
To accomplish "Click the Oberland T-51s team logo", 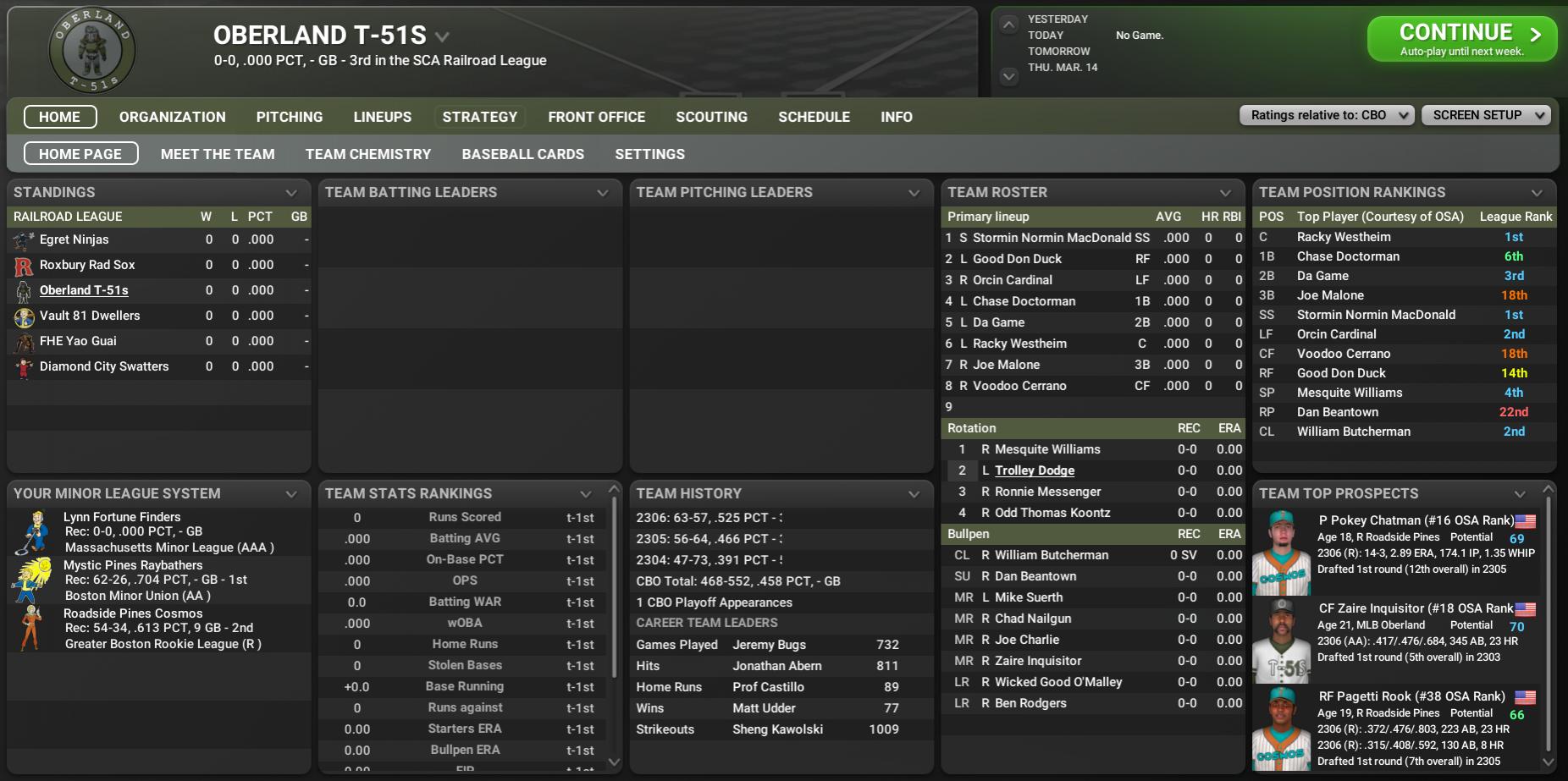I will (91, 51).
